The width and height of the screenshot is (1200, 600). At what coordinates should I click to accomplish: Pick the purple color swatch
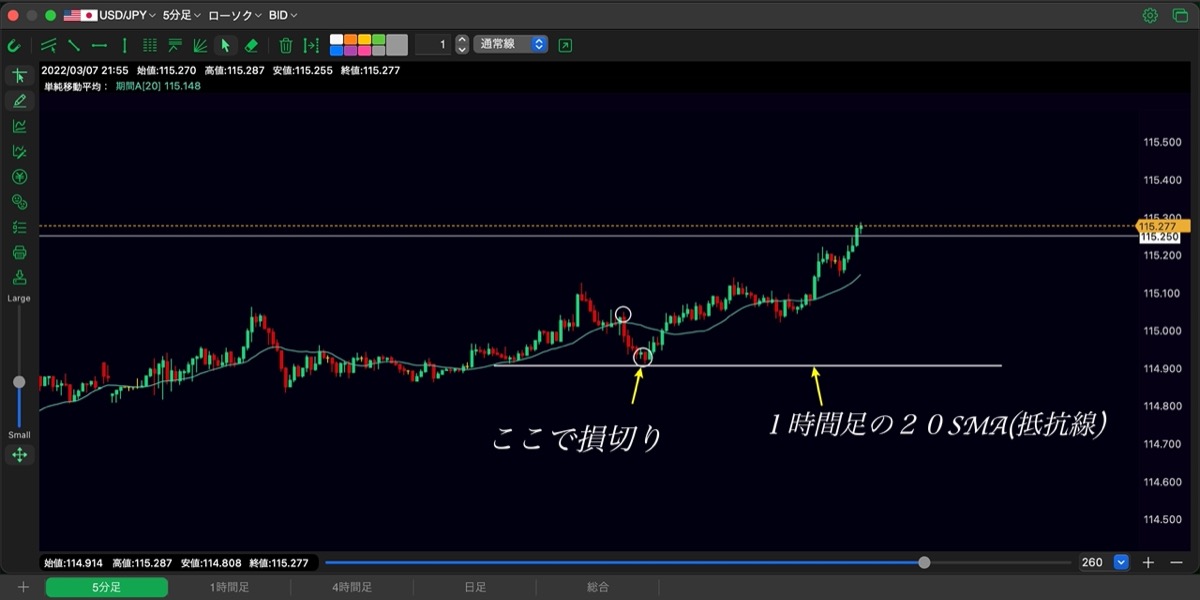350,50
